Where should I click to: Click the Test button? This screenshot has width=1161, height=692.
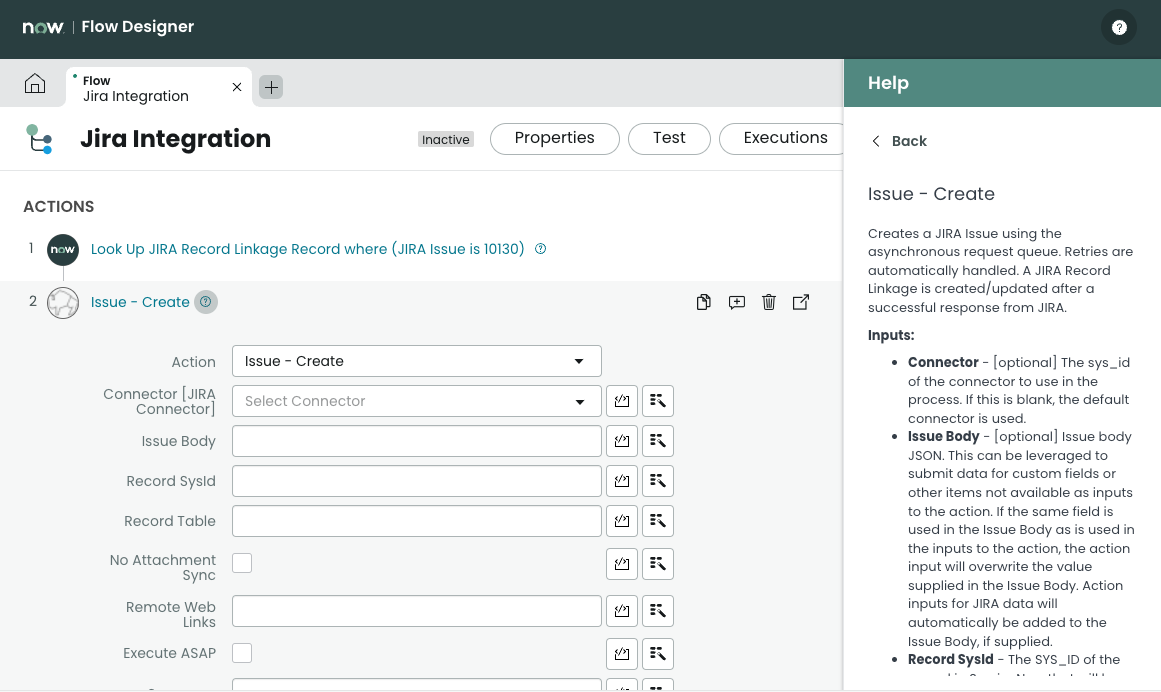point(669,139)
